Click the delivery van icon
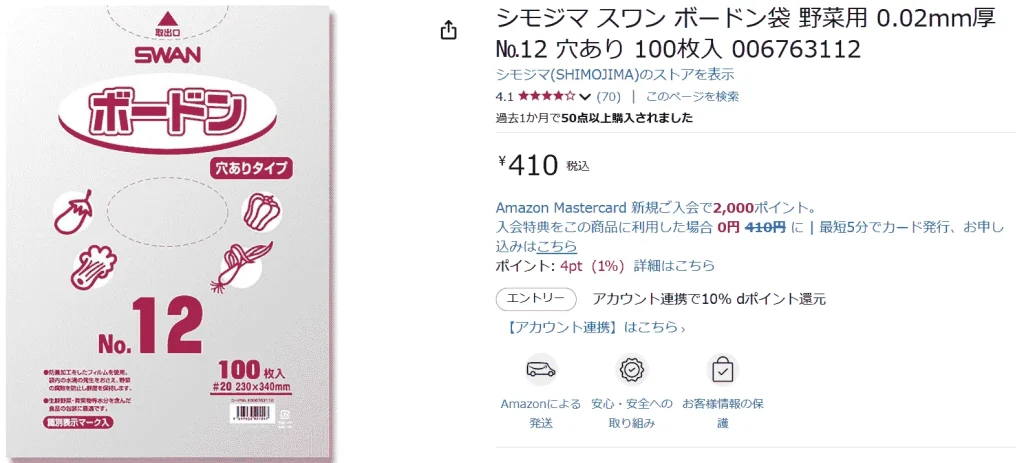Viewport: 1024px width, 463px height. click(541, 370)
